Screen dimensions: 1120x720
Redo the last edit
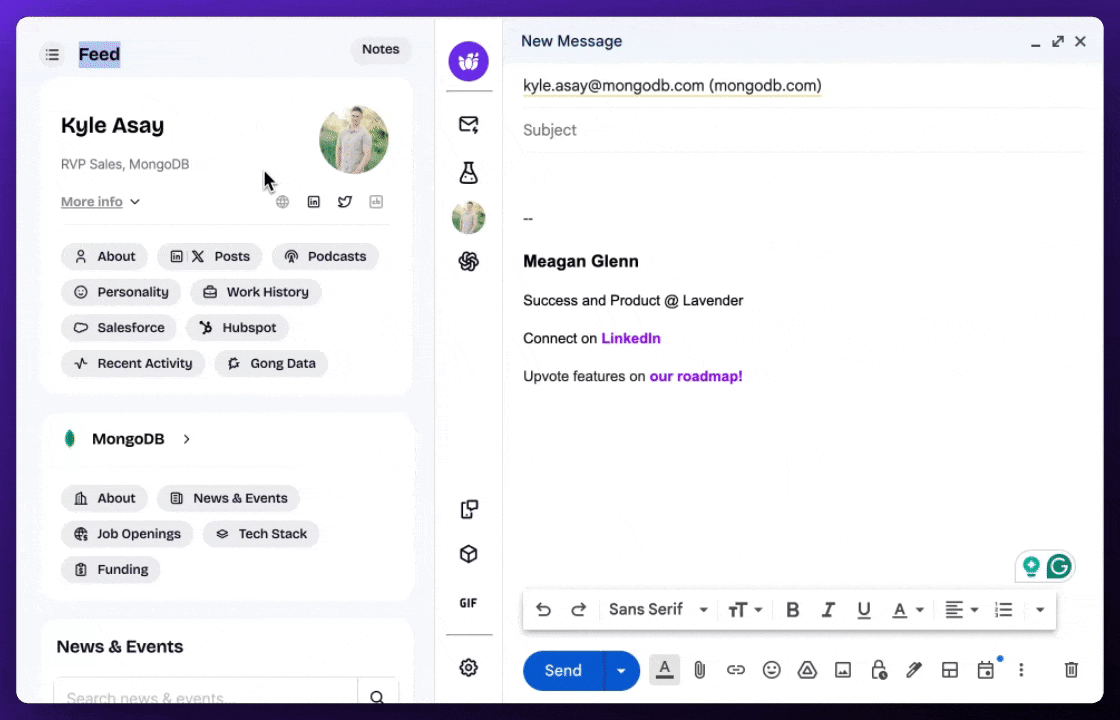point(579,609)
